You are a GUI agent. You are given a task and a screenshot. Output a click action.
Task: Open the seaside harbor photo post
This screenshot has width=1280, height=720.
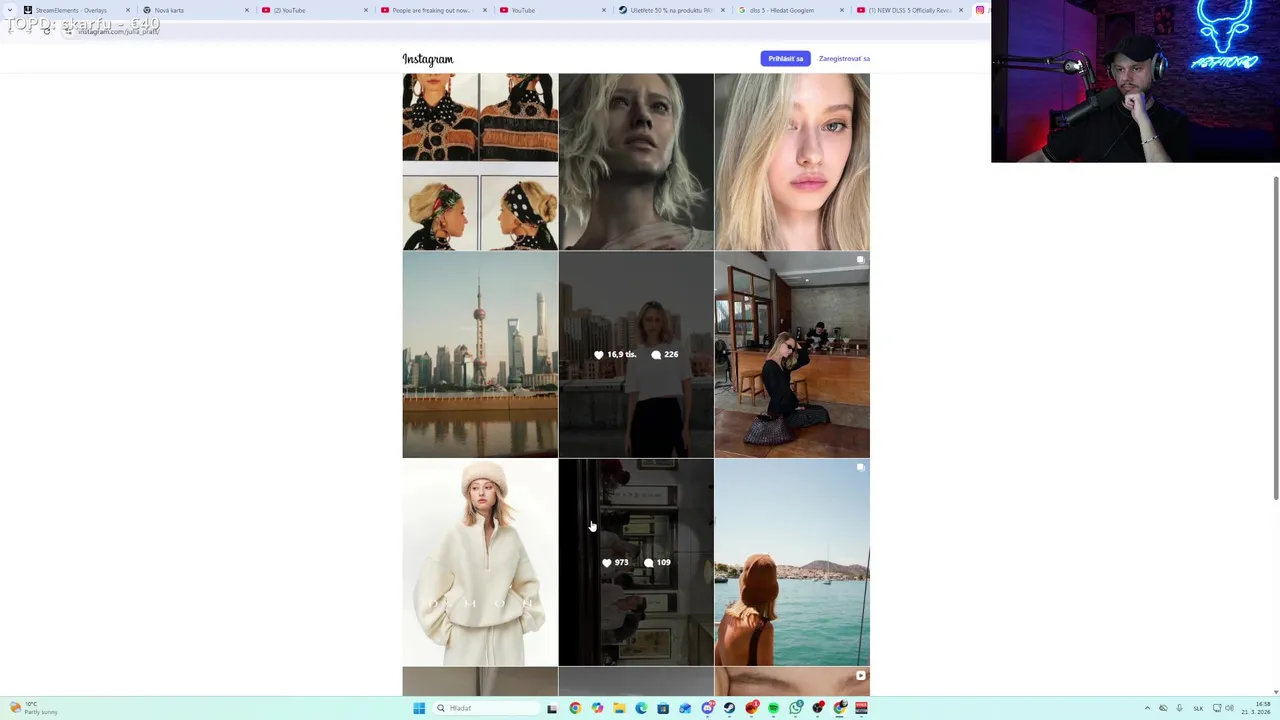(792, 562)
